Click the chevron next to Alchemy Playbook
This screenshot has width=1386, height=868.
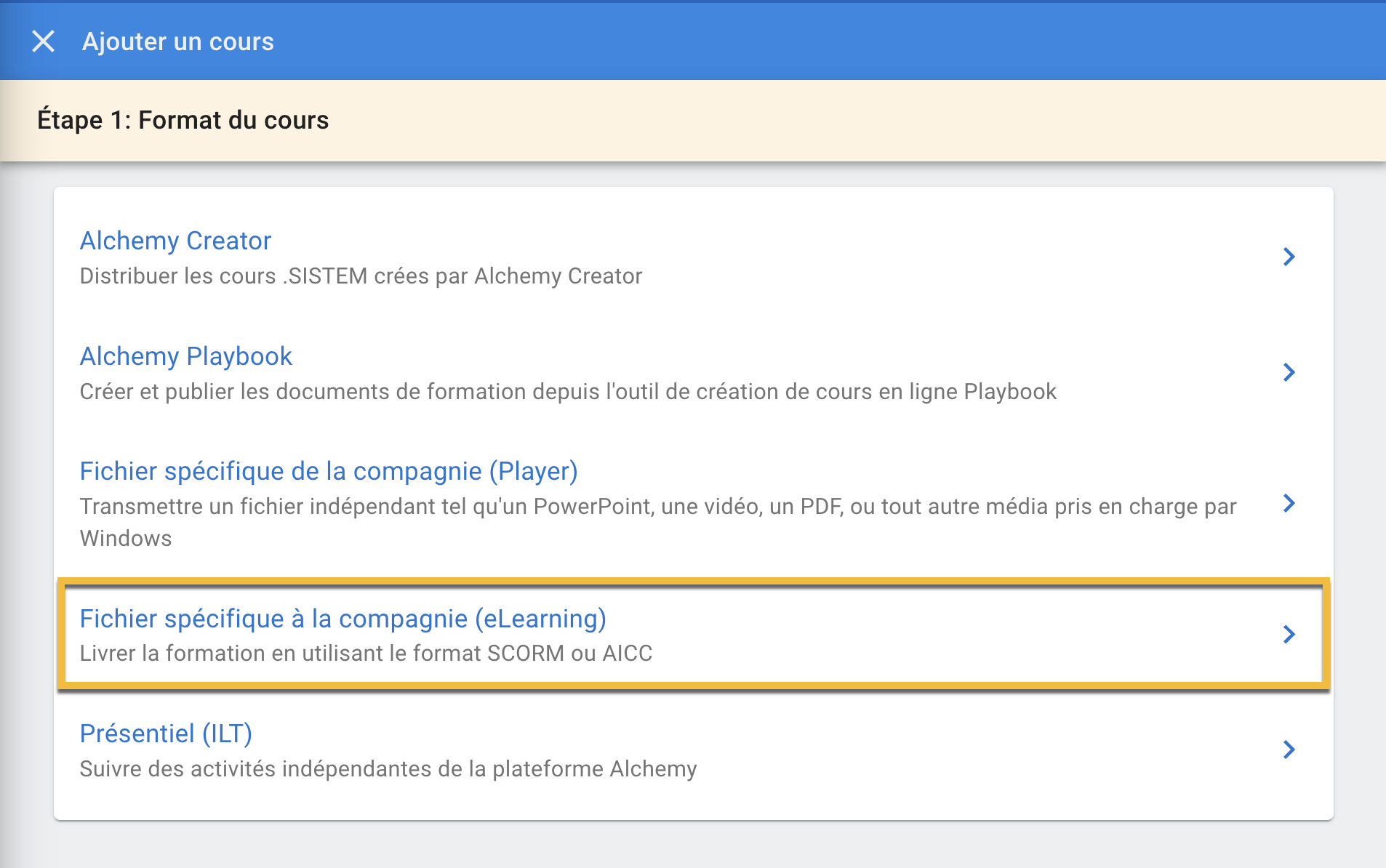[x=1290, y=372]
